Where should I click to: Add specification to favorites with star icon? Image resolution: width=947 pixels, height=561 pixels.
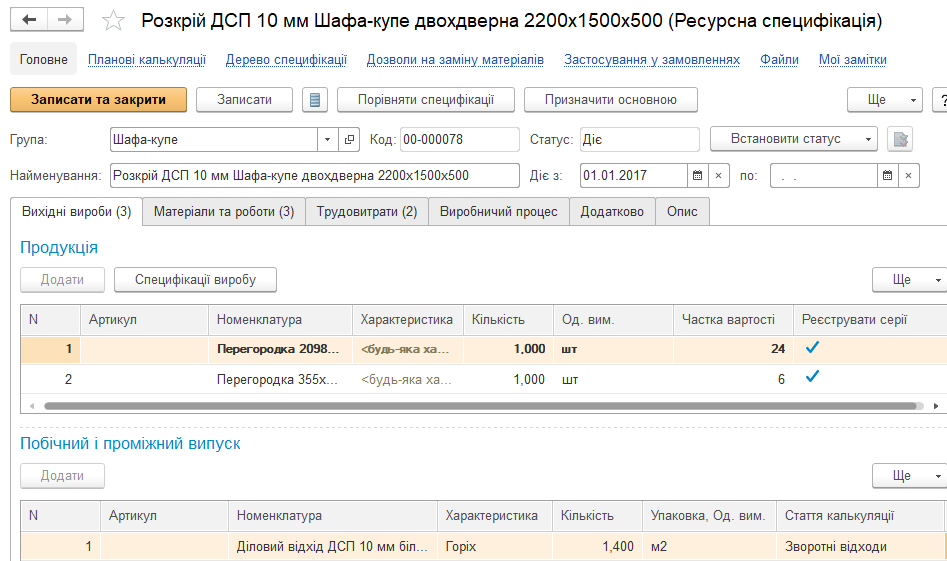[x=114, y=21]
